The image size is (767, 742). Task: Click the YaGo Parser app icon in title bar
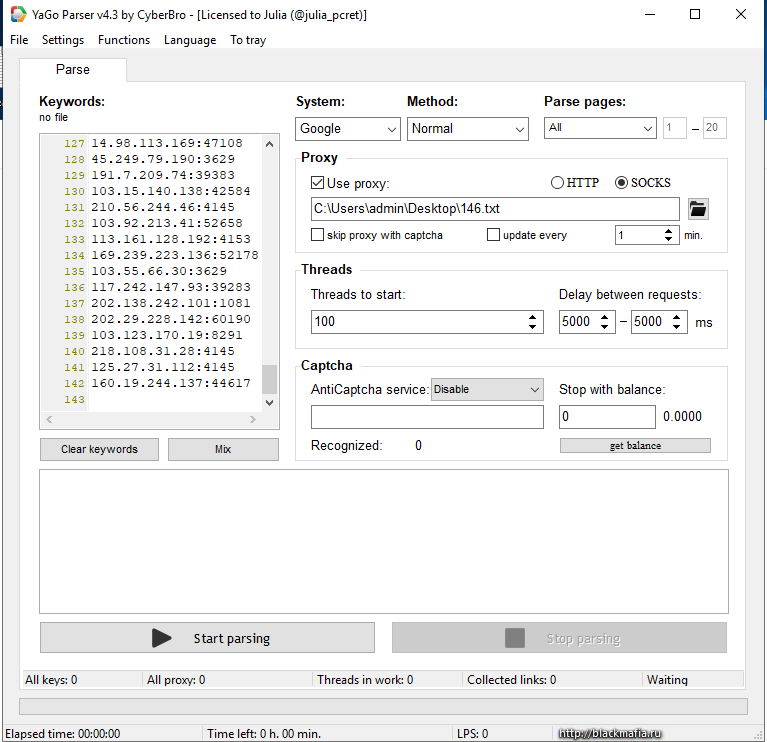(18, 14)
